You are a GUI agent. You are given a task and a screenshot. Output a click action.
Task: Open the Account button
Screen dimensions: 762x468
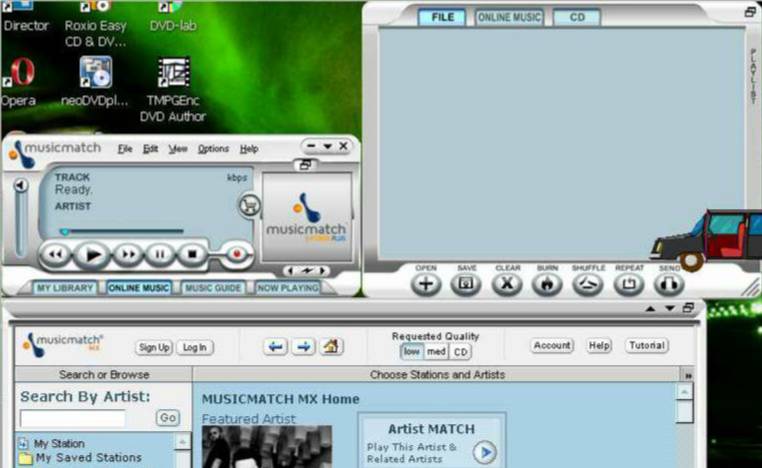(x=552, y=346)
